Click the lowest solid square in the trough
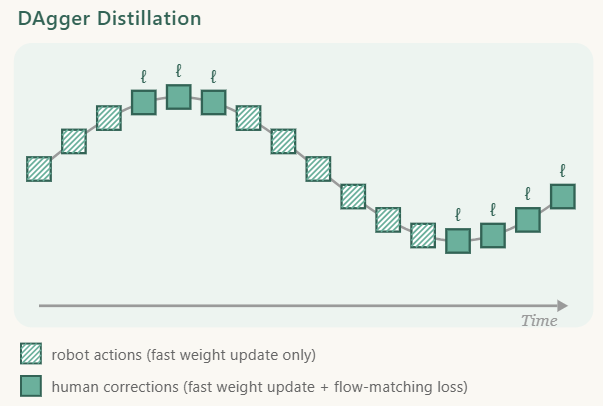 click(x=458, y=241)
